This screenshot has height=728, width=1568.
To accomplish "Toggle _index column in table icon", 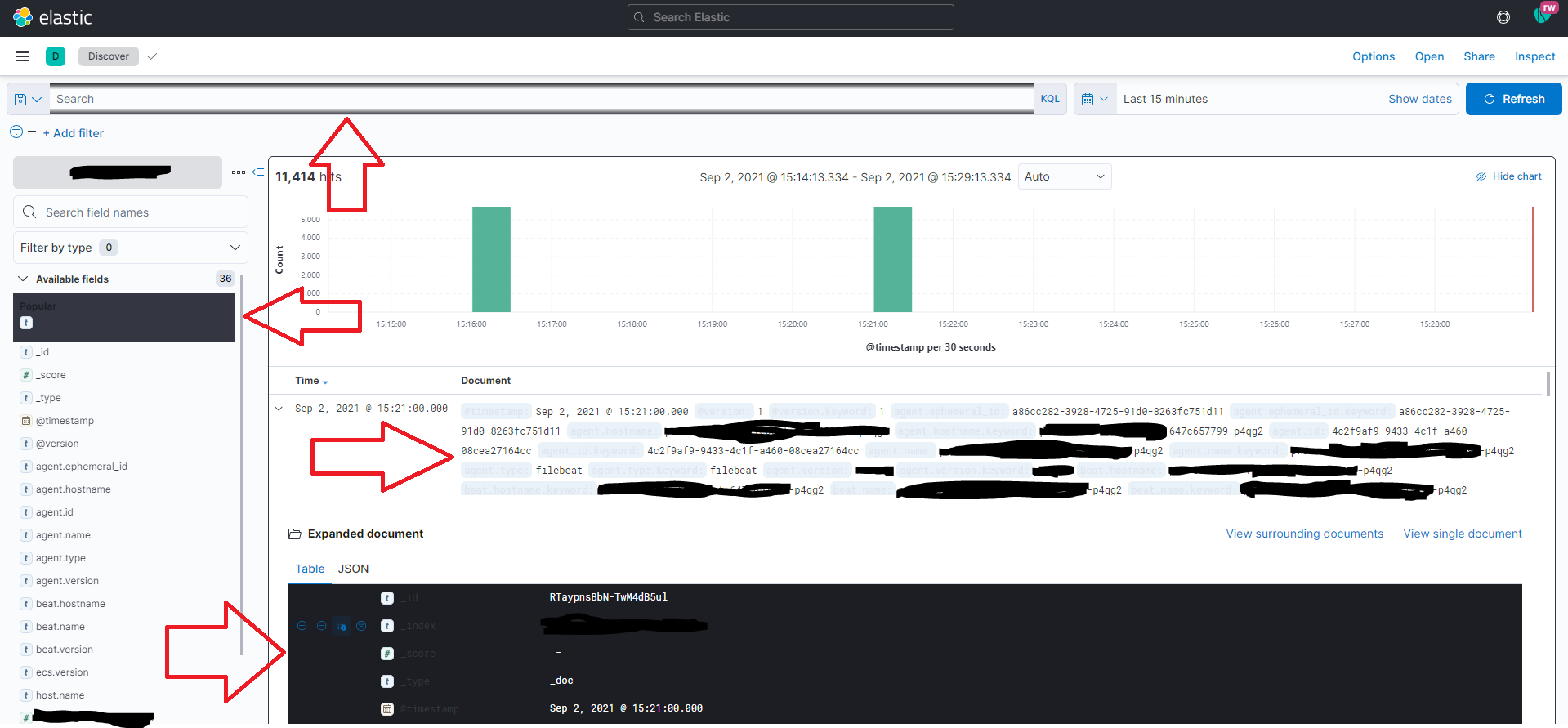I will point(342,626).
